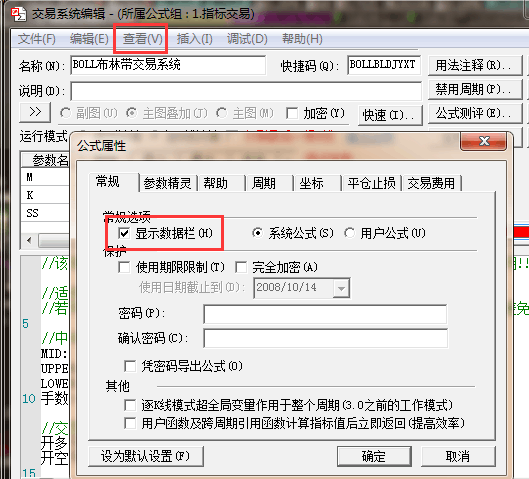Click the 用法注释(R) button
This screenshot has height=479, width=529.
pos(475,65)
